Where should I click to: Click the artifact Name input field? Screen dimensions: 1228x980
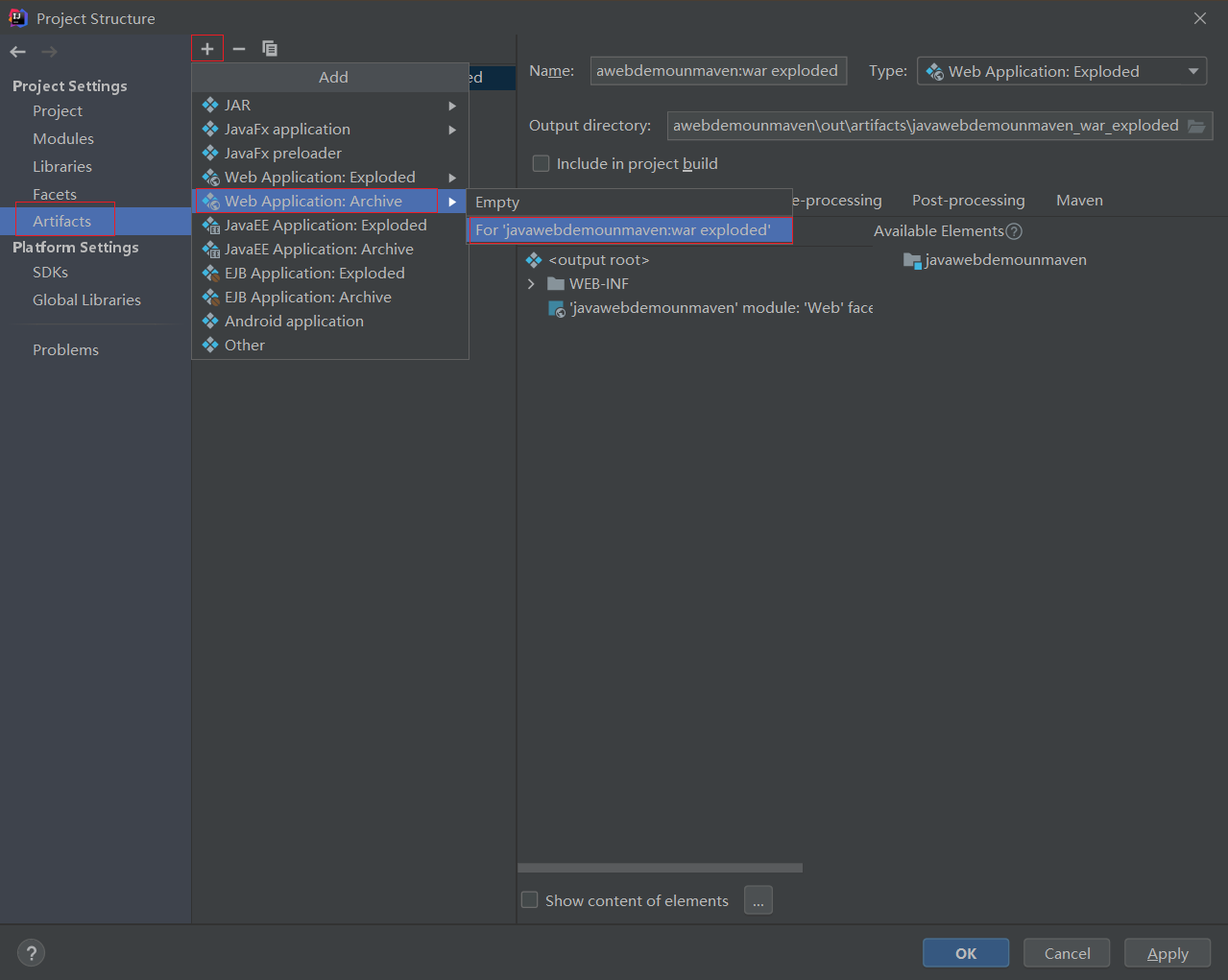tap(717, 71)
